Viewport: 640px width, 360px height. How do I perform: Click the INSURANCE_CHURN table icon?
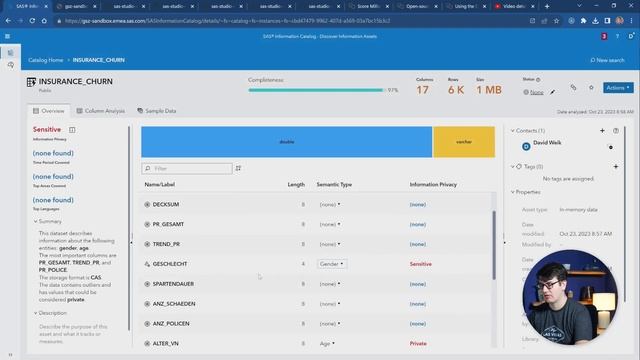(x=31, y=82)
